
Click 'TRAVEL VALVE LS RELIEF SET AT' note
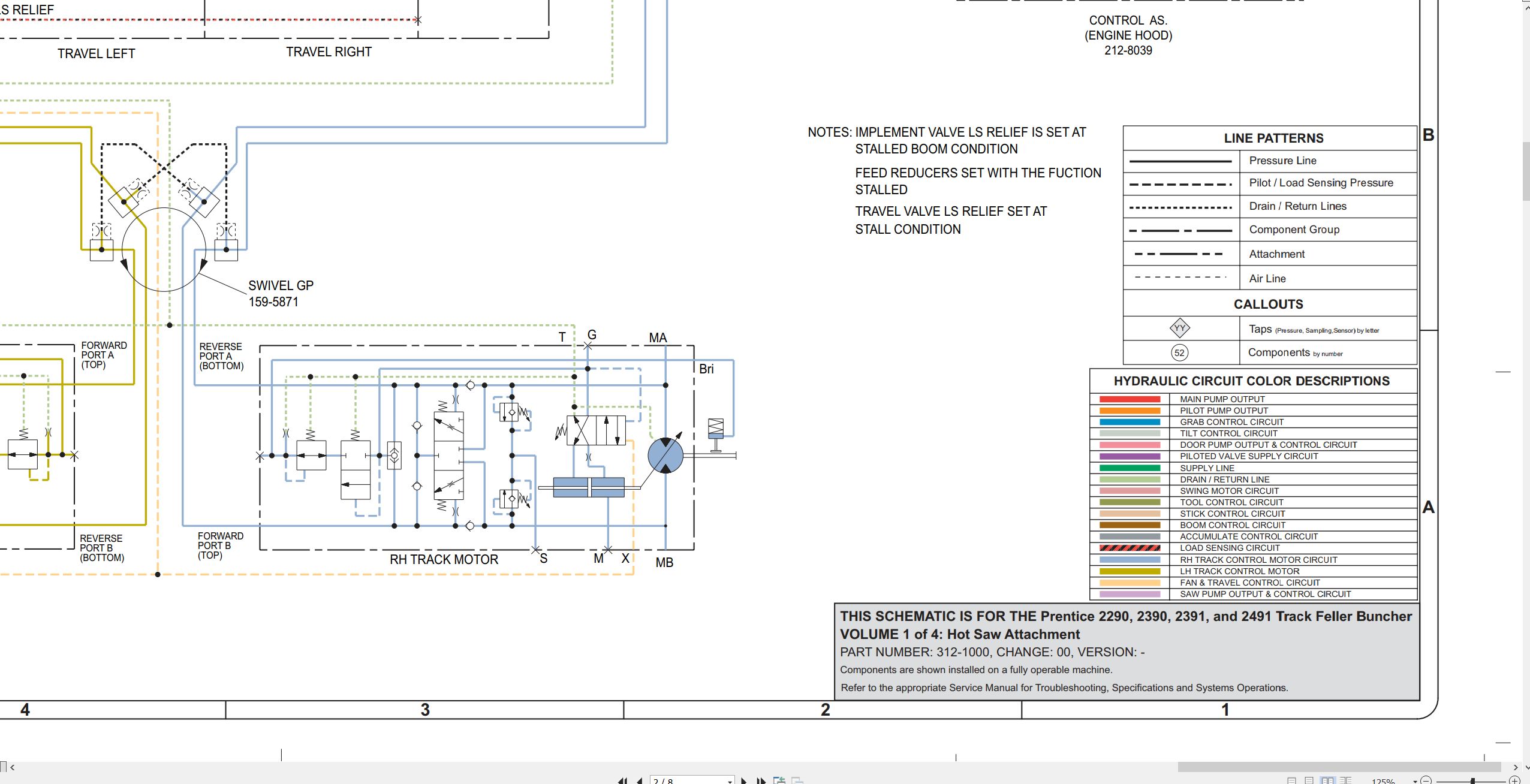pyautogui.click(x=951, y=212)
